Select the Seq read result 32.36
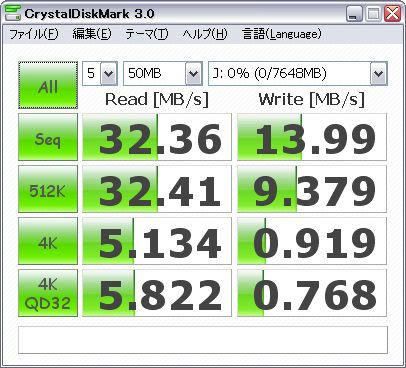The width and height of the screenshot is (406, 368). coord(157,137)
